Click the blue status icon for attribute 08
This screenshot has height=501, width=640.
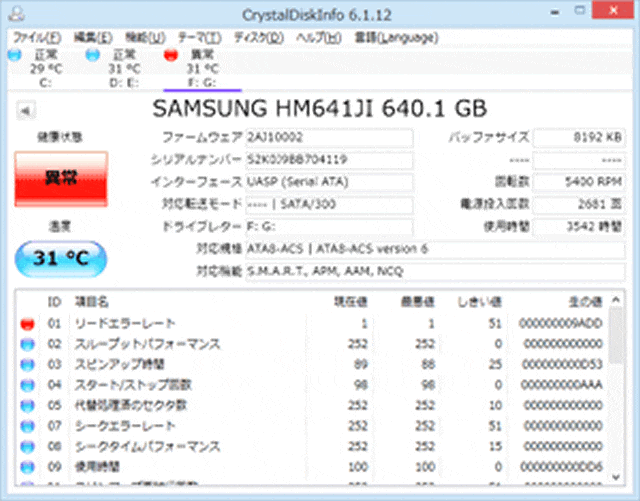[x=27, y=447]
